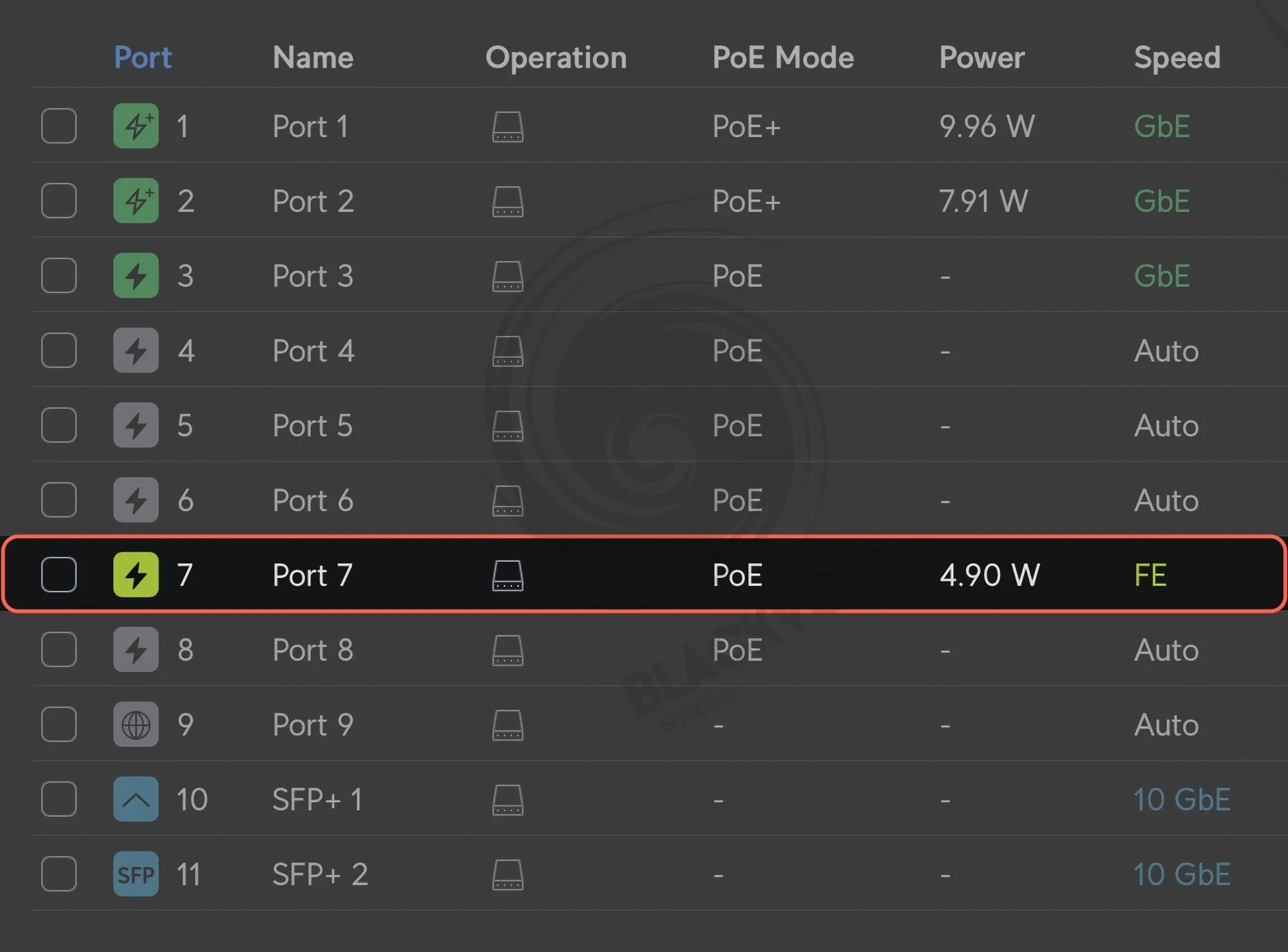Screen dimensions: 1288x952
Task: Click the operation device icon for Port 2
Action: (x=507, y=201)
